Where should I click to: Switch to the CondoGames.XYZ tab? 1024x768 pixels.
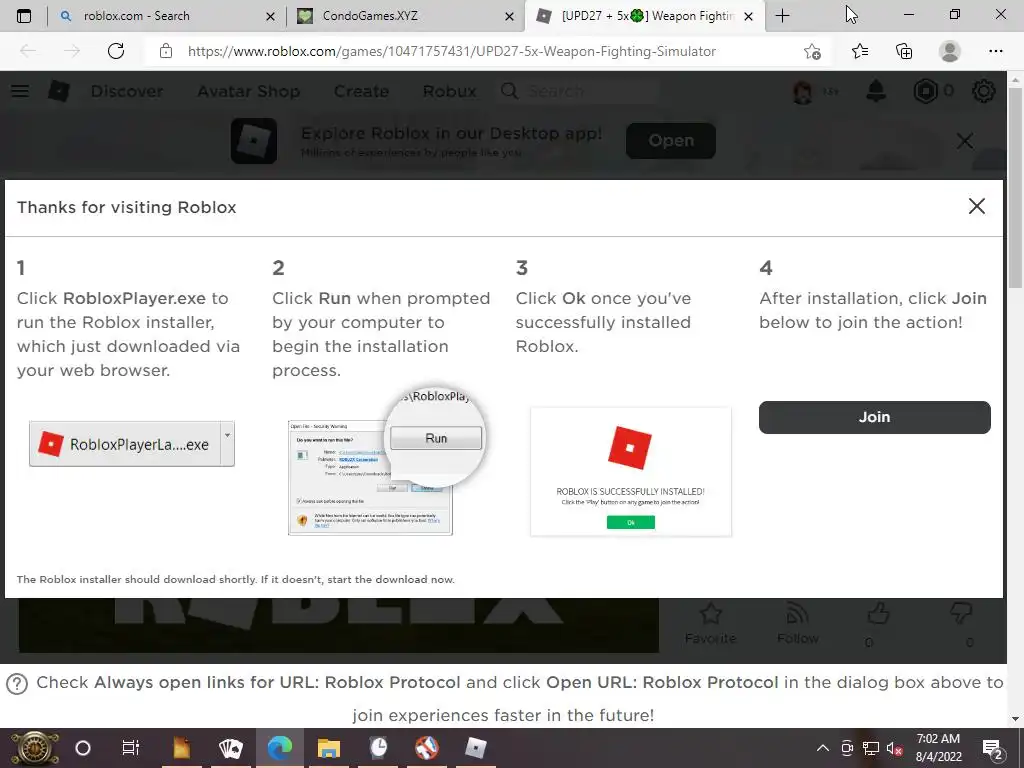point(405,16)
